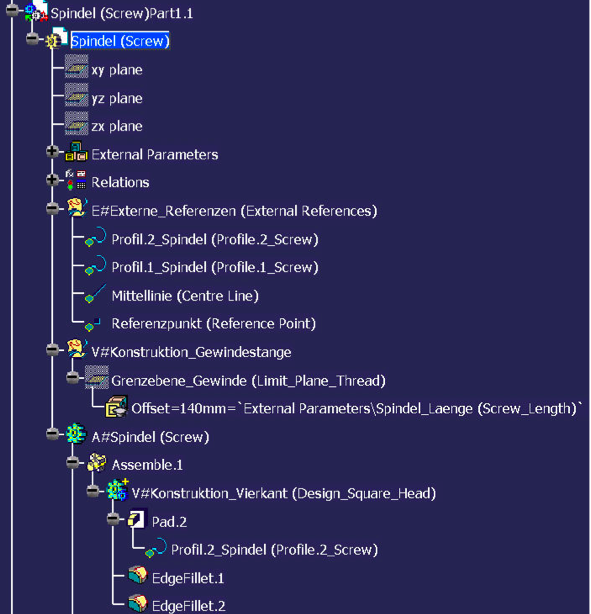Collapse the V#Konstruktion_Gewindestange node
Screen dimensions: 591x614
click(52, 349)
